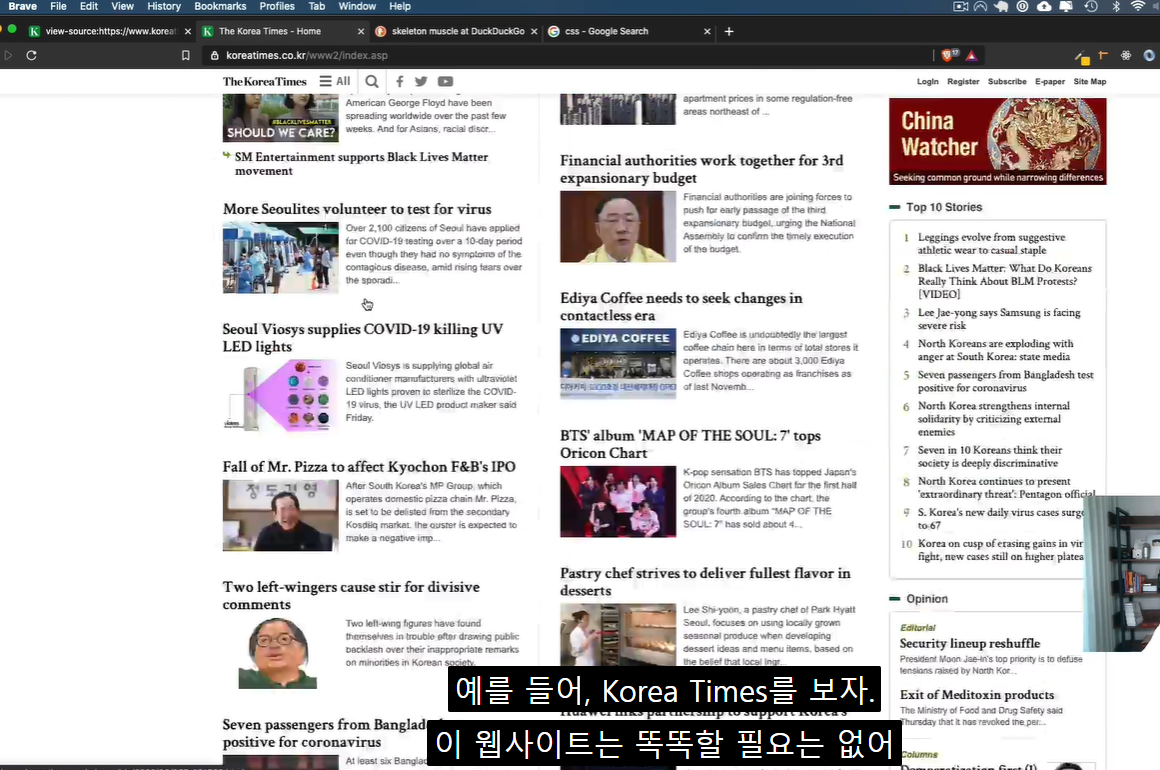
Task: Open the Brave application menu
Action: 22,6
